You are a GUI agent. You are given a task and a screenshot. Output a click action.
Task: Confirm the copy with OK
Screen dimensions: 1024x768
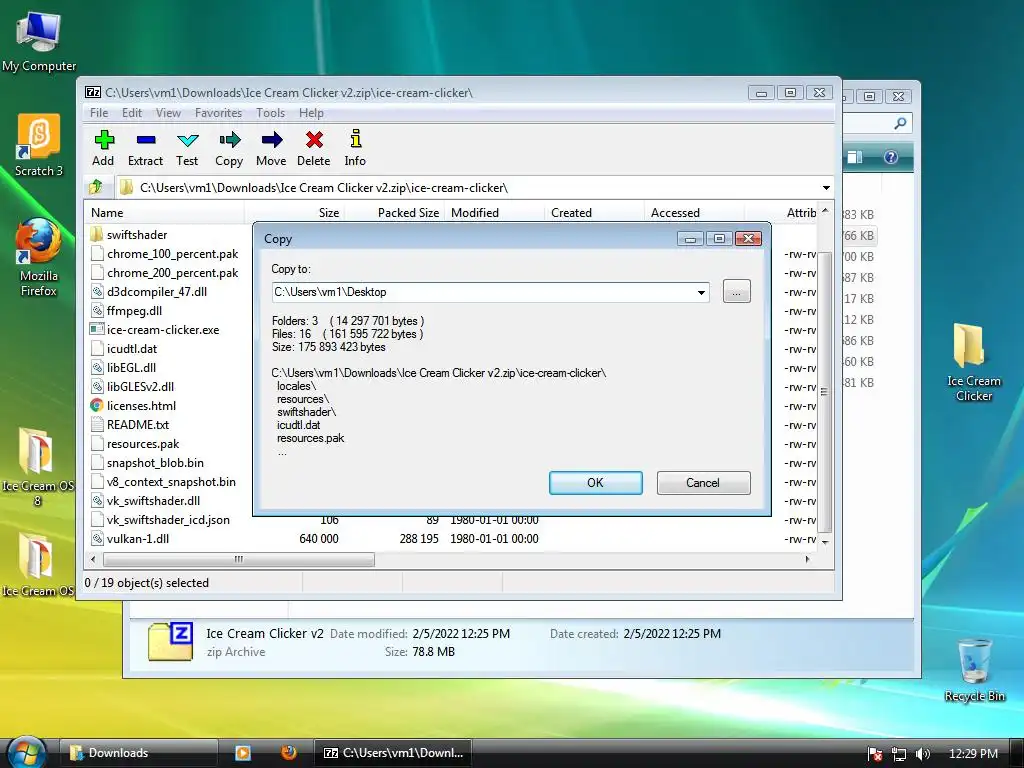click(596, 483)
